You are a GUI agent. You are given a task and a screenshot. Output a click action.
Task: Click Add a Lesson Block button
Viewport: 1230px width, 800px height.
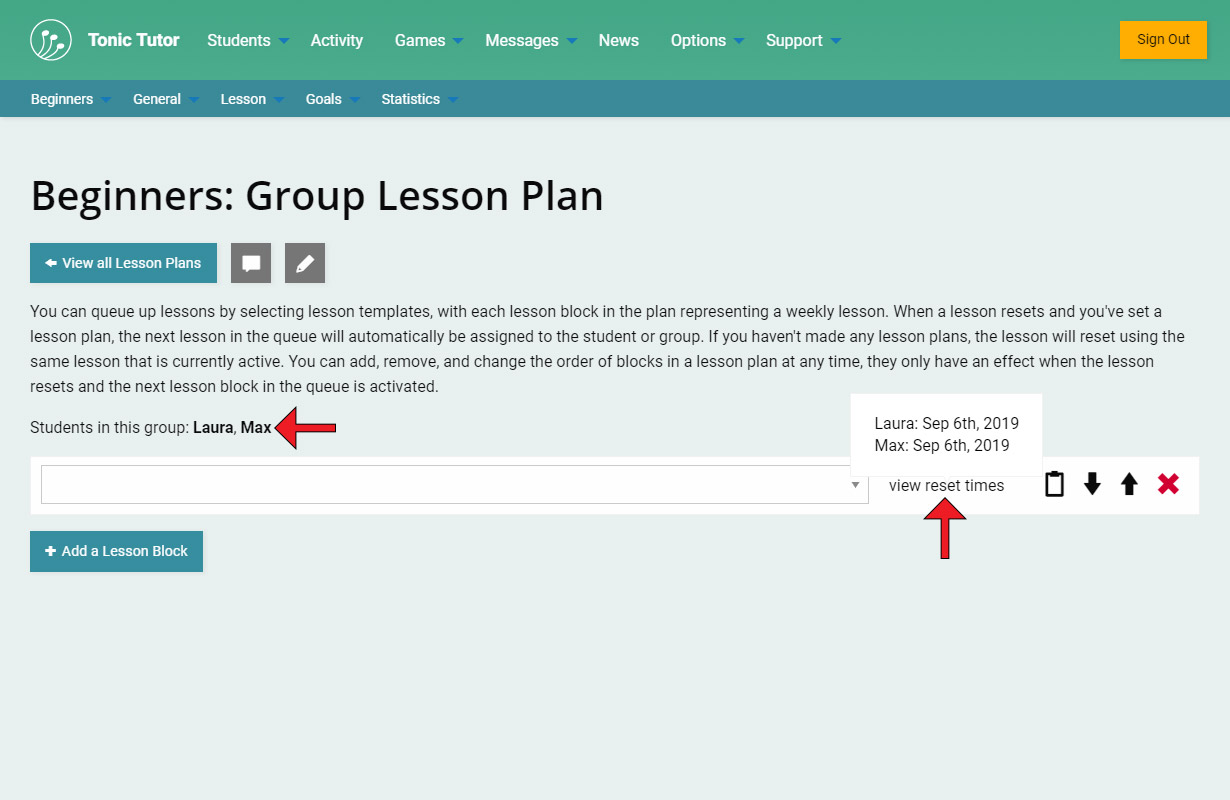tap(116, 551)
